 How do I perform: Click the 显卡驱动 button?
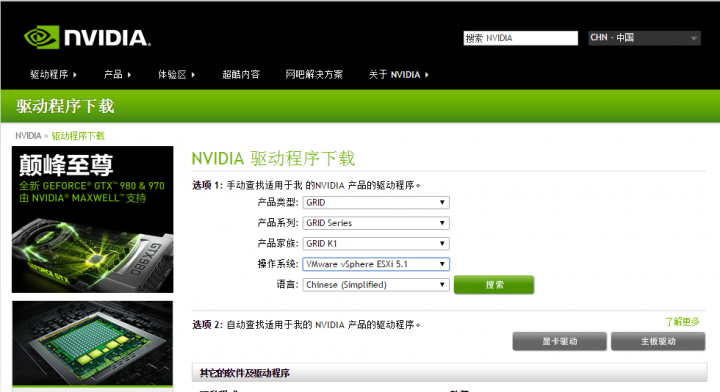[560, 342]
